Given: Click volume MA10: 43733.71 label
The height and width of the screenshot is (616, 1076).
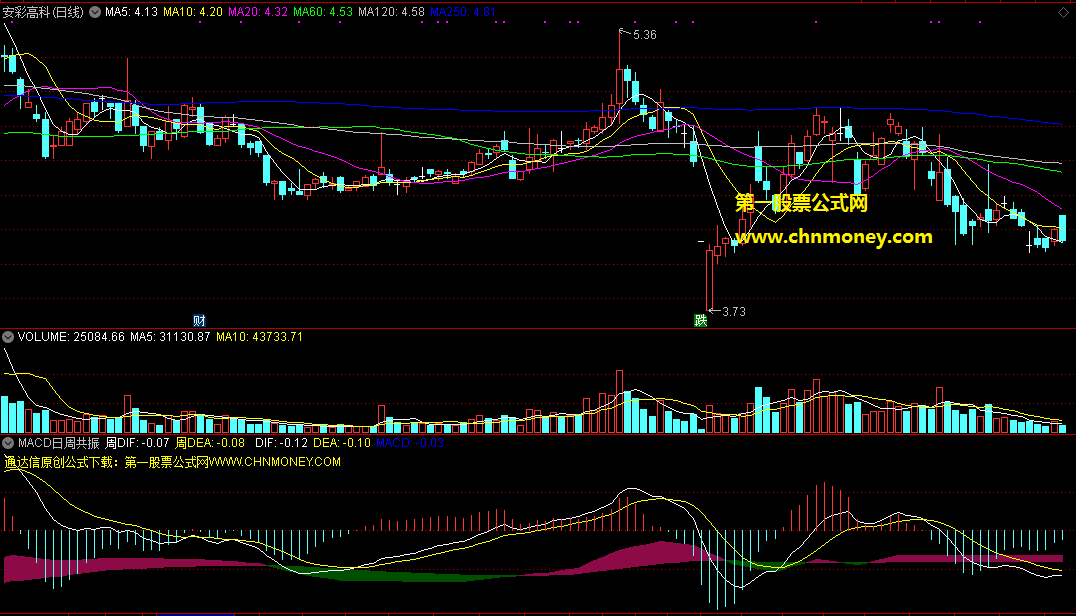Looking at the screenshot, I should (259, 337).
